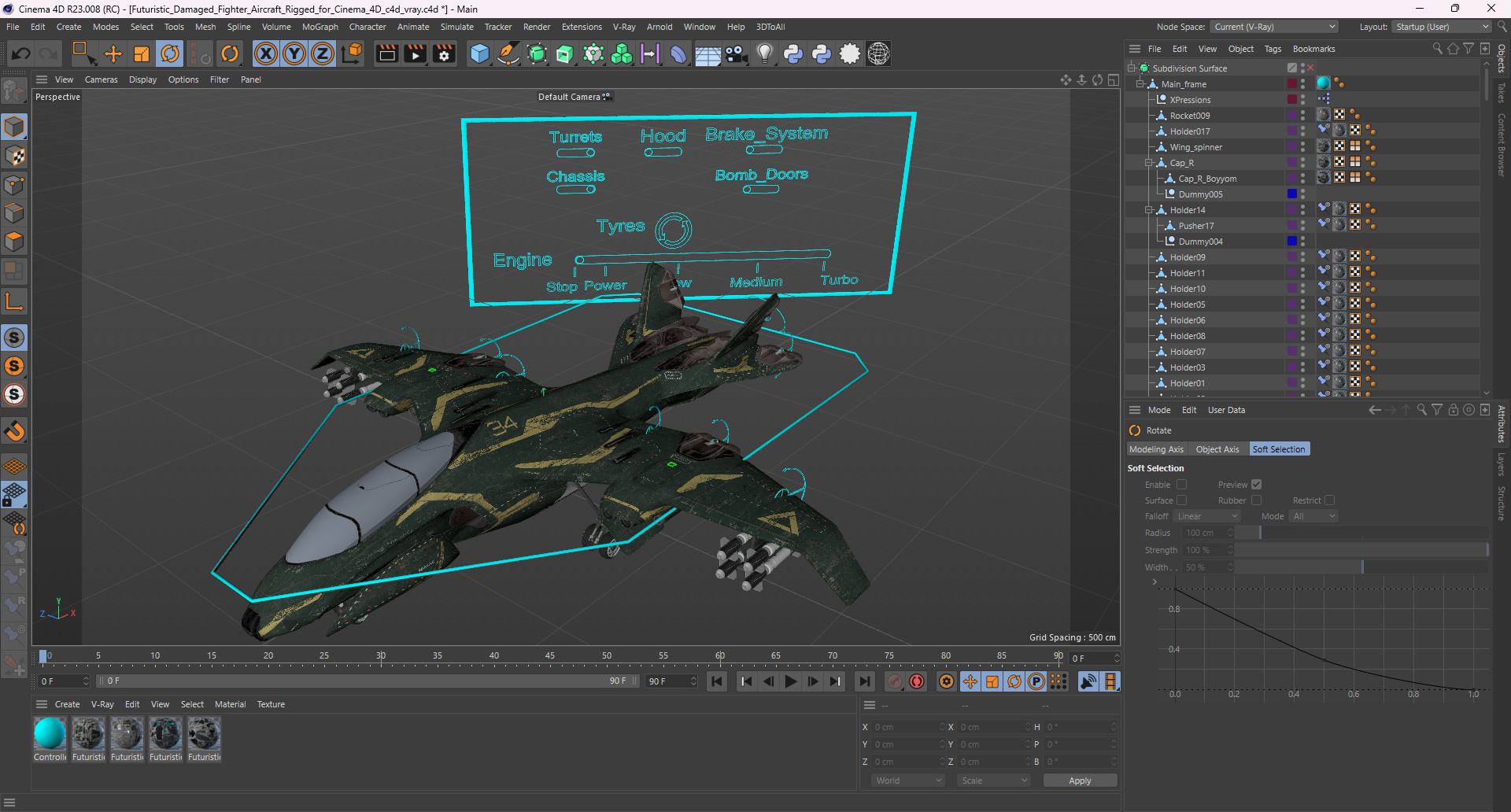Toggle Preview checkbox
The height and width of the screenshot is (812, 1511).
tap(1256, 485)
